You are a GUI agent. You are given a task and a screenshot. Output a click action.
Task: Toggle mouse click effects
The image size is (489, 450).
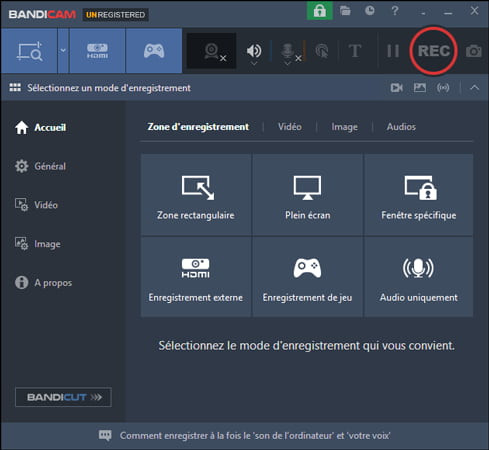(322, 51)
